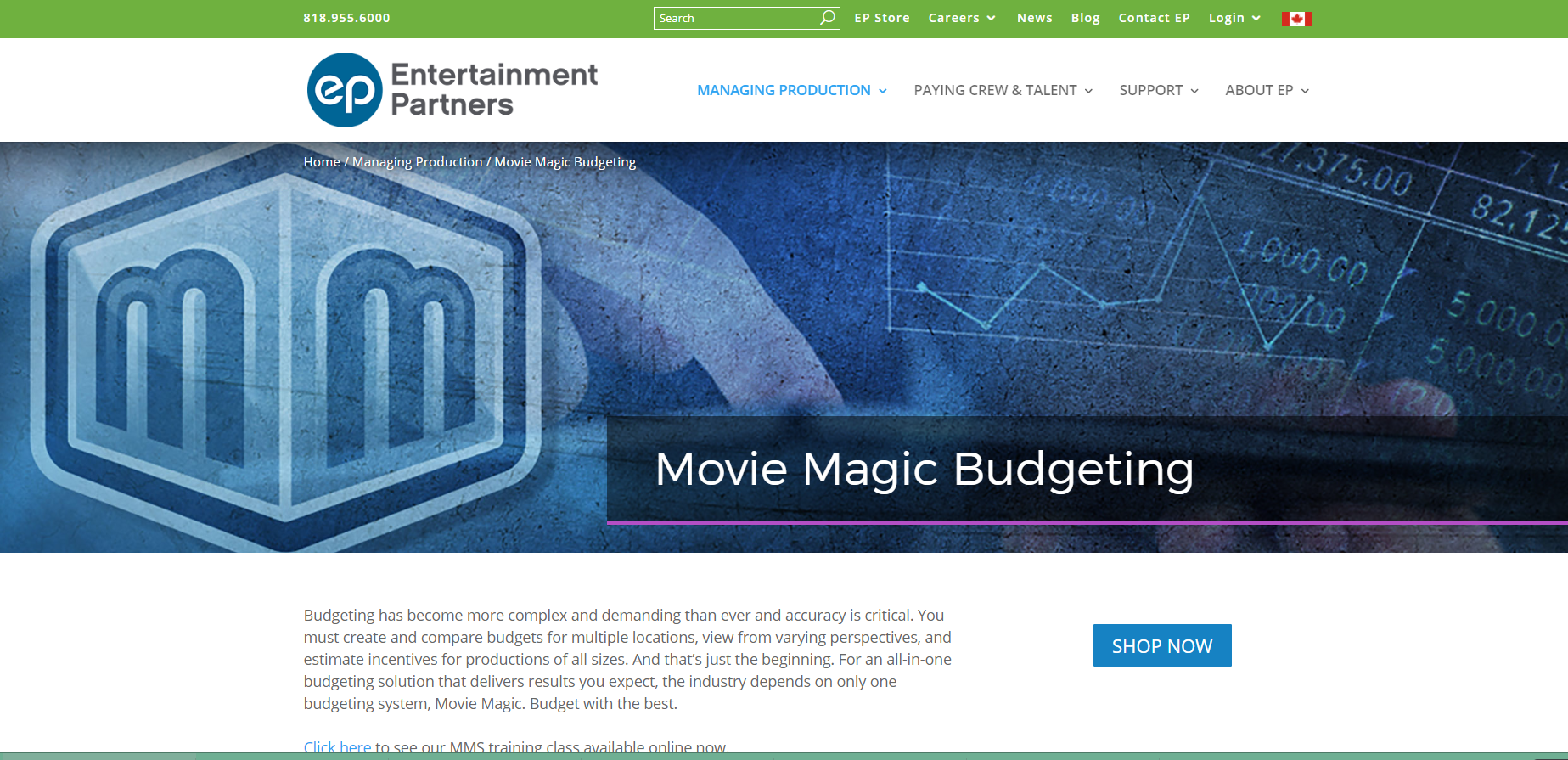Click the Movie Magic Budgeting banner title

(x=925, y=469)
